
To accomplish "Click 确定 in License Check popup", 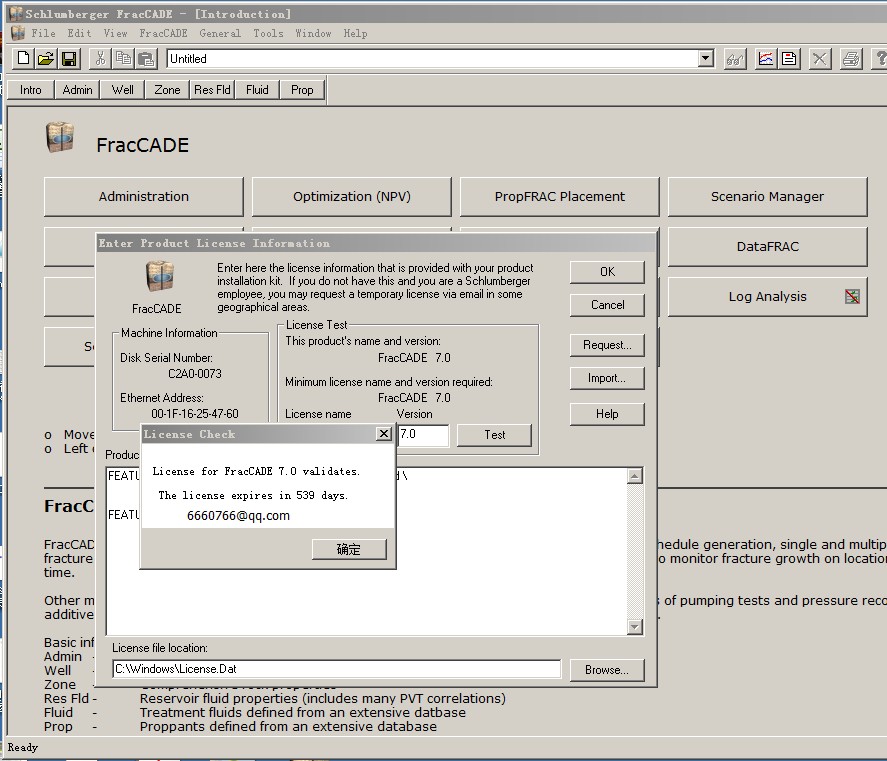I will [349, 549].
